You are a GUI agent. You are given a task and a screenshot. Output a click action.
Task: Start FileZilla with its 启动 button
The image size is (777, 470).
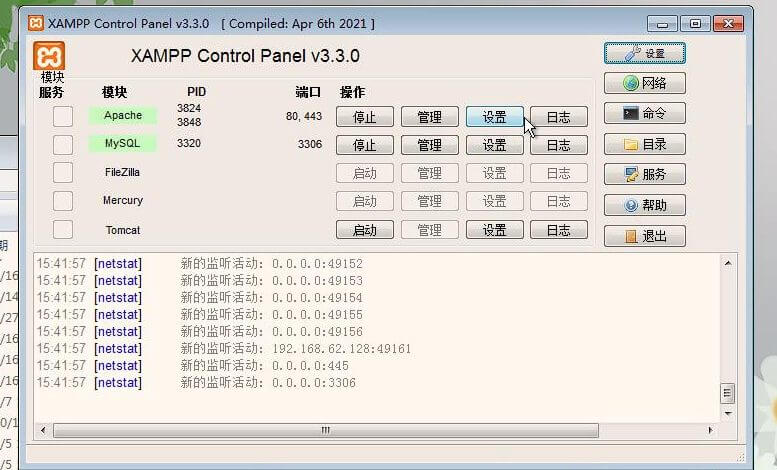tap(365, 174)
